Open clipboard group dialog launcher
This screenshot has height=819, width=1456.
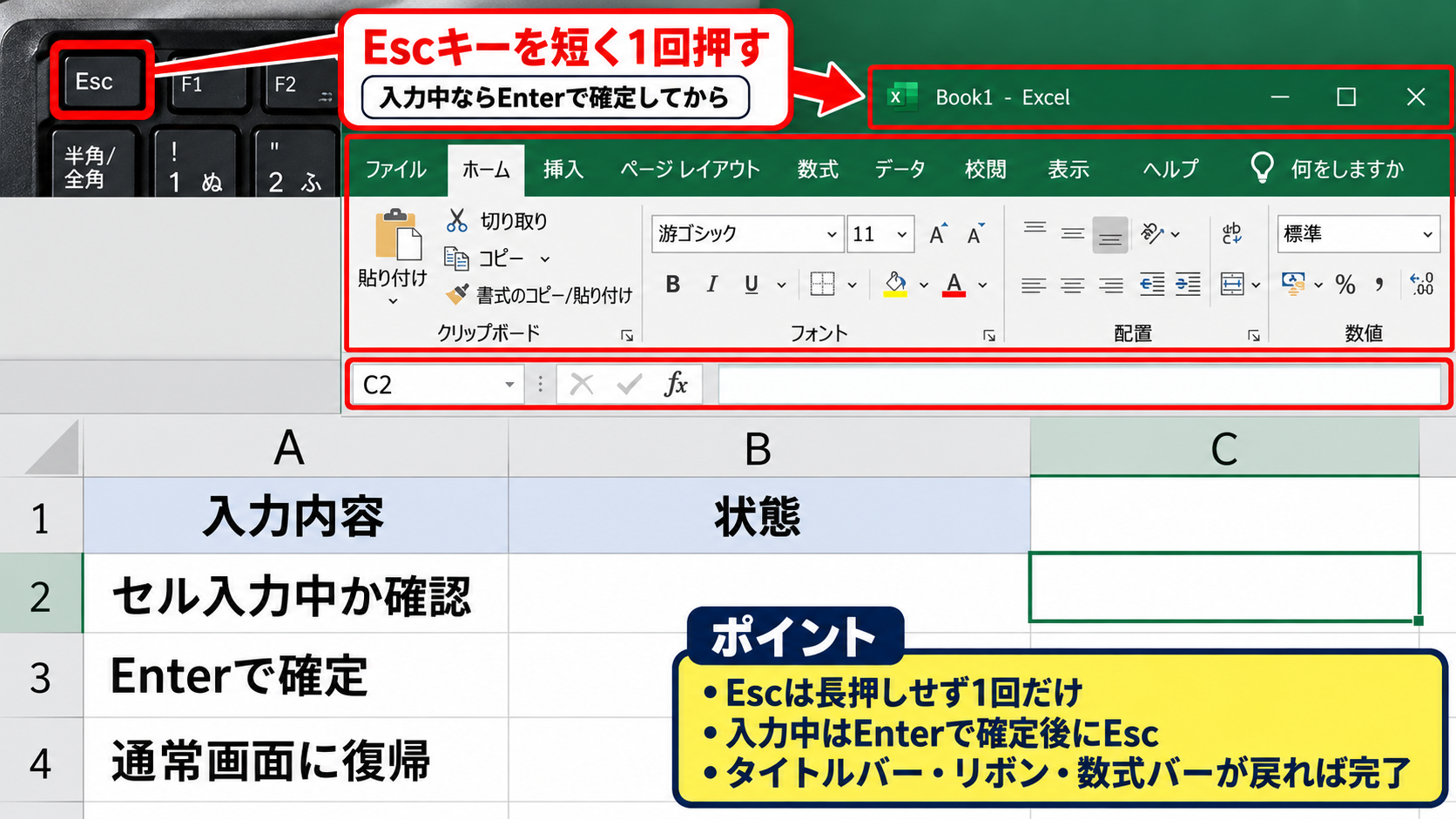627,336
